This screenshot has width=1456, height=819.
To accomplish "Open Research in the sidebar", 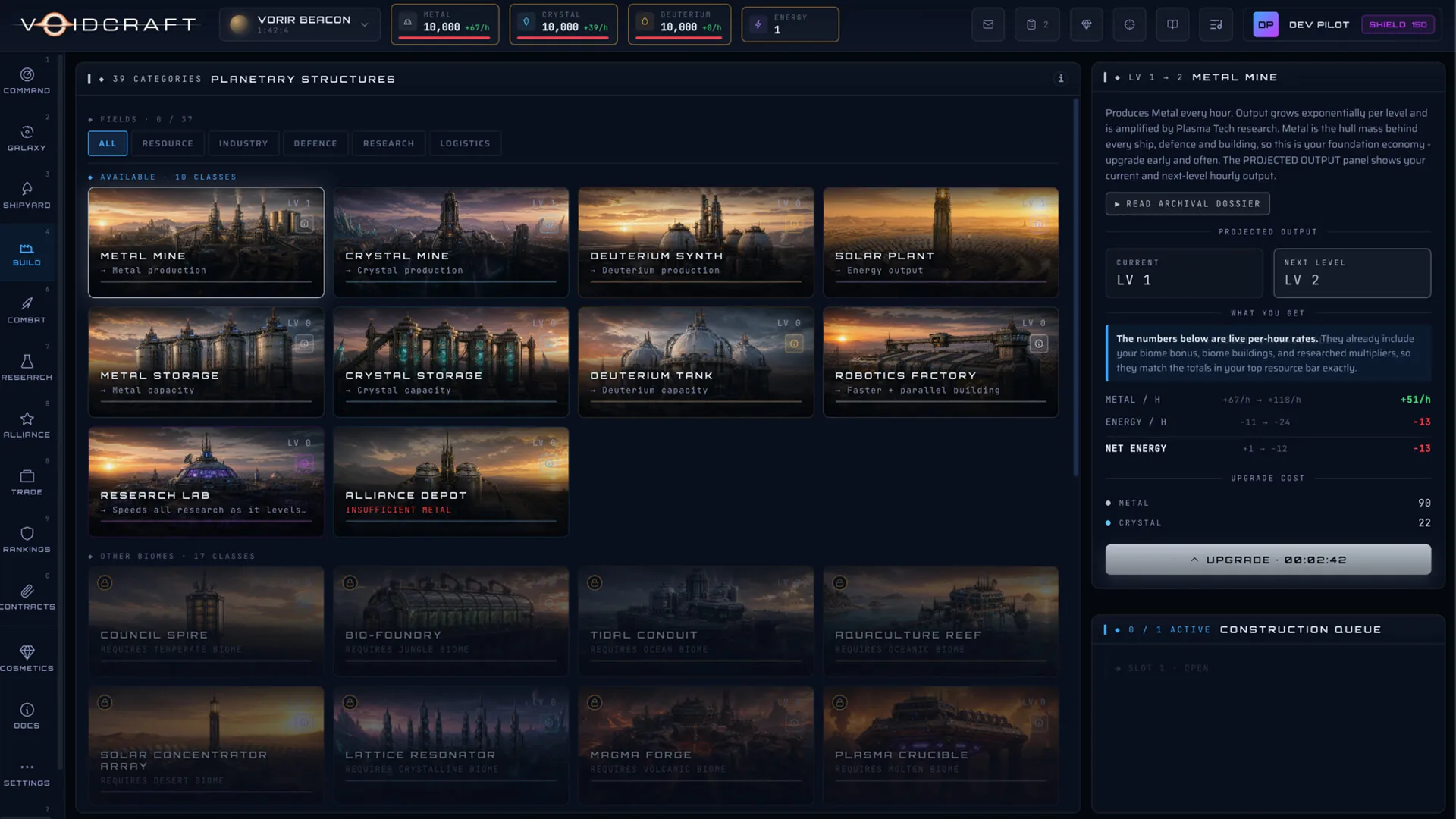I will point(27,368).
